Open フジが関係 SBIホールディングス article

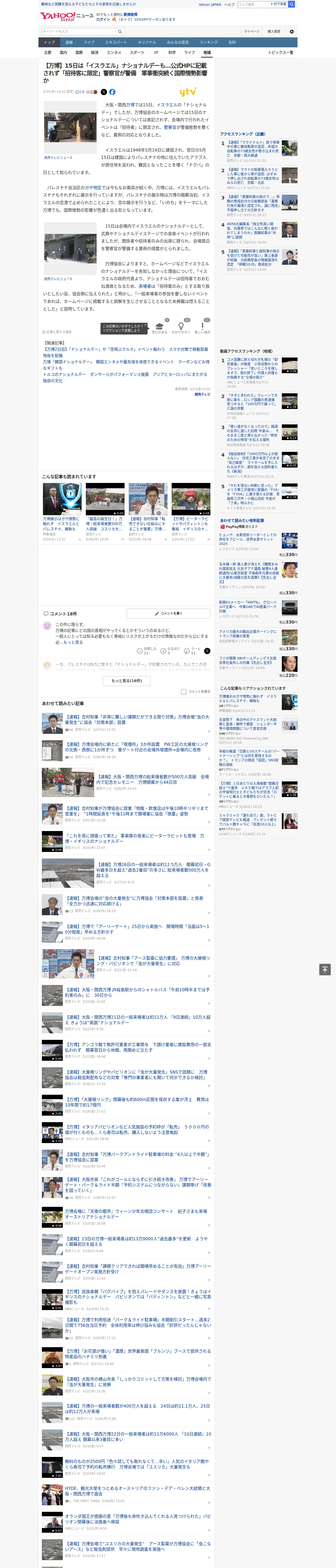coord(248,660)
